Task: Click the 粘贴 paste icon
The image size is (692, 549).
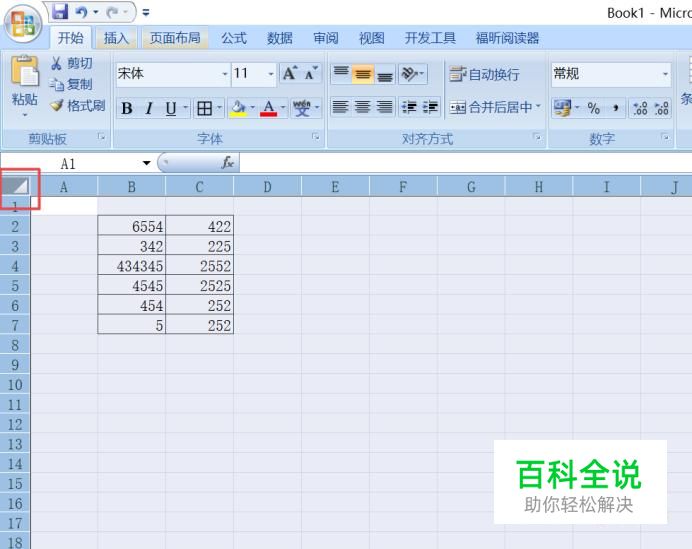Action: click(x=24, y=71)
